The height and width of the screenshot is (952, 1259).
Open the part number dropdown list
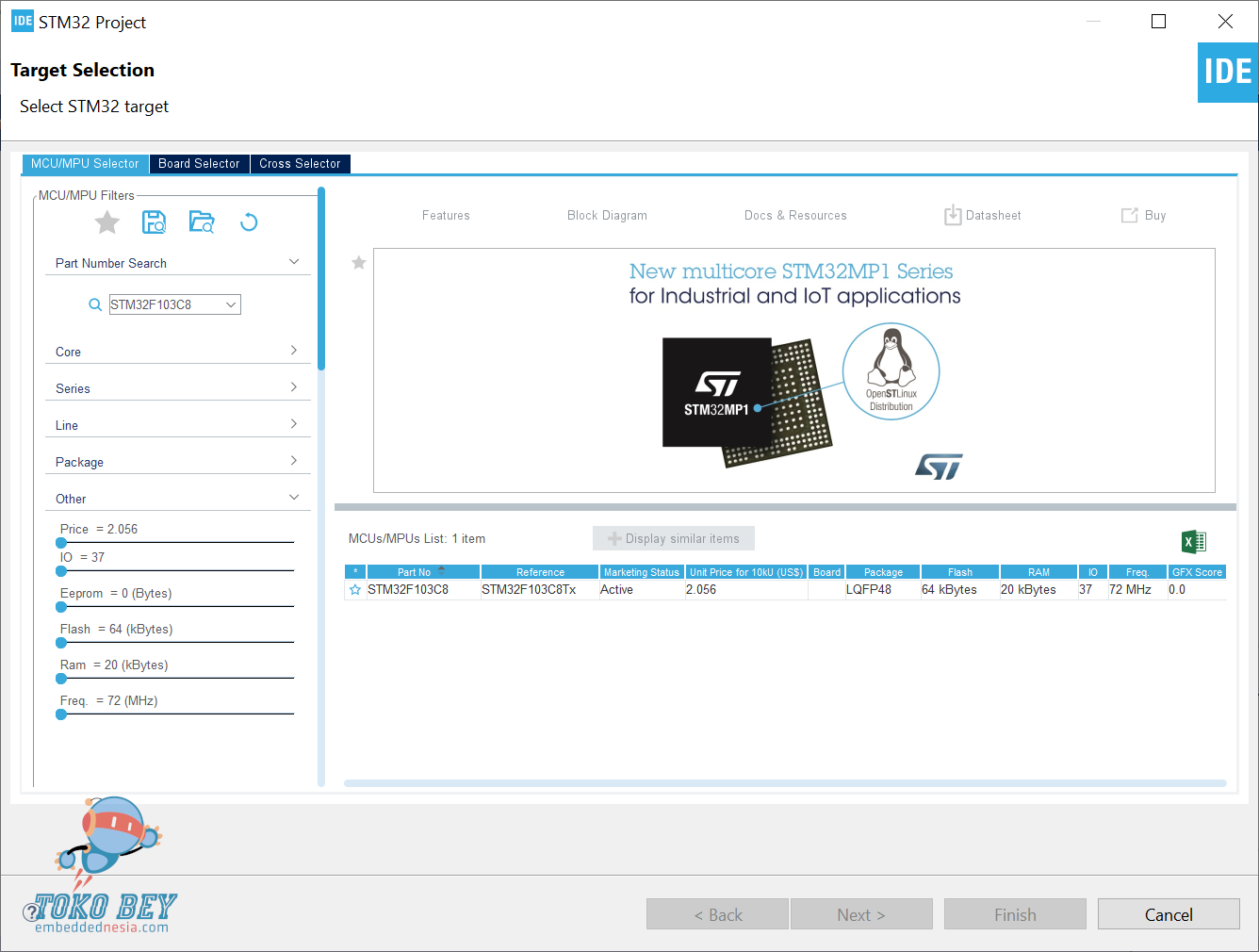click(x=231, y=304)
